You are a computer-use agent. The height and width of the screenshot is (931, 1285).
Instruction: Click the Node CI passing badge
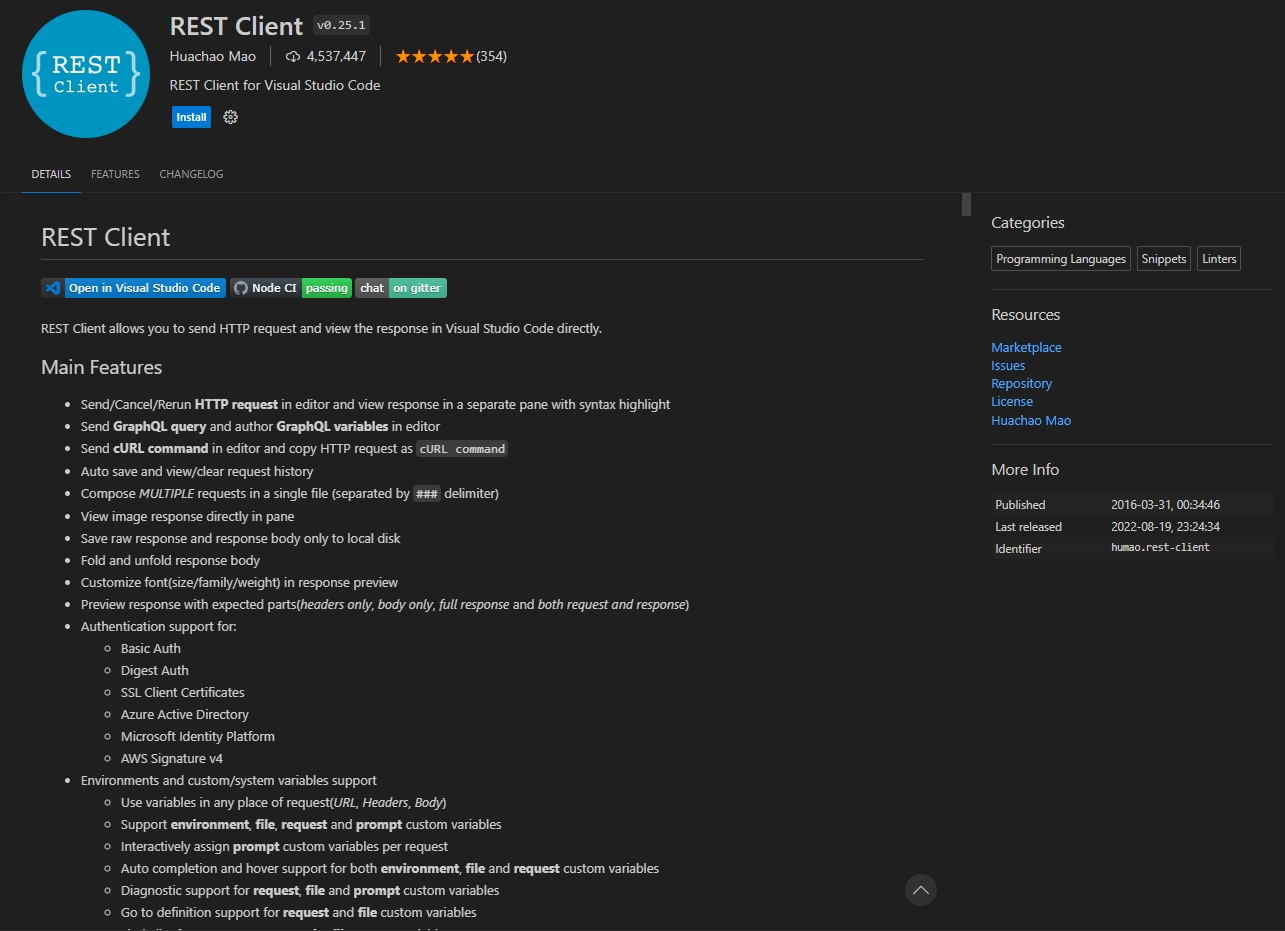point(291,288)
